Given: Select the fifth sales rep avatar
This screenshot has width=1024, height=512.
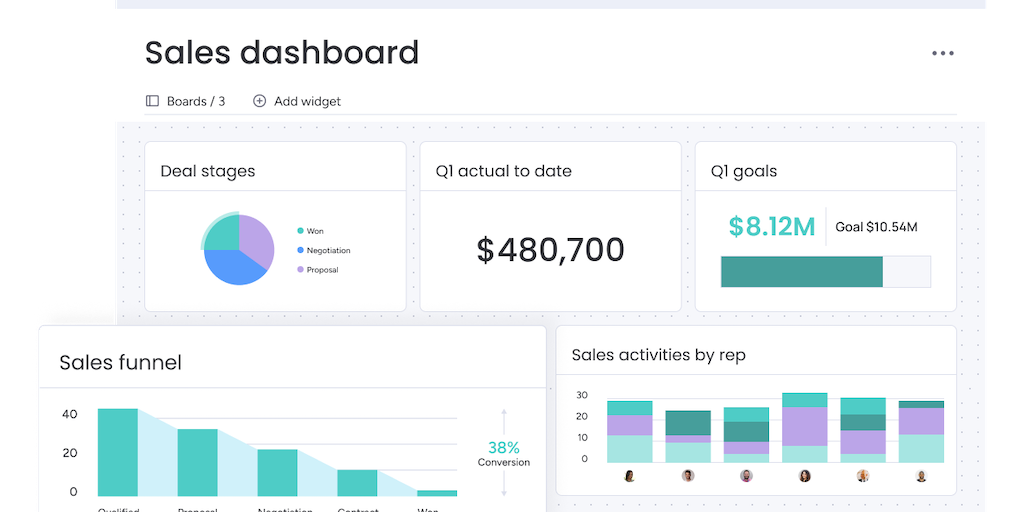Looking at the screenshot, I should [863, 476].
